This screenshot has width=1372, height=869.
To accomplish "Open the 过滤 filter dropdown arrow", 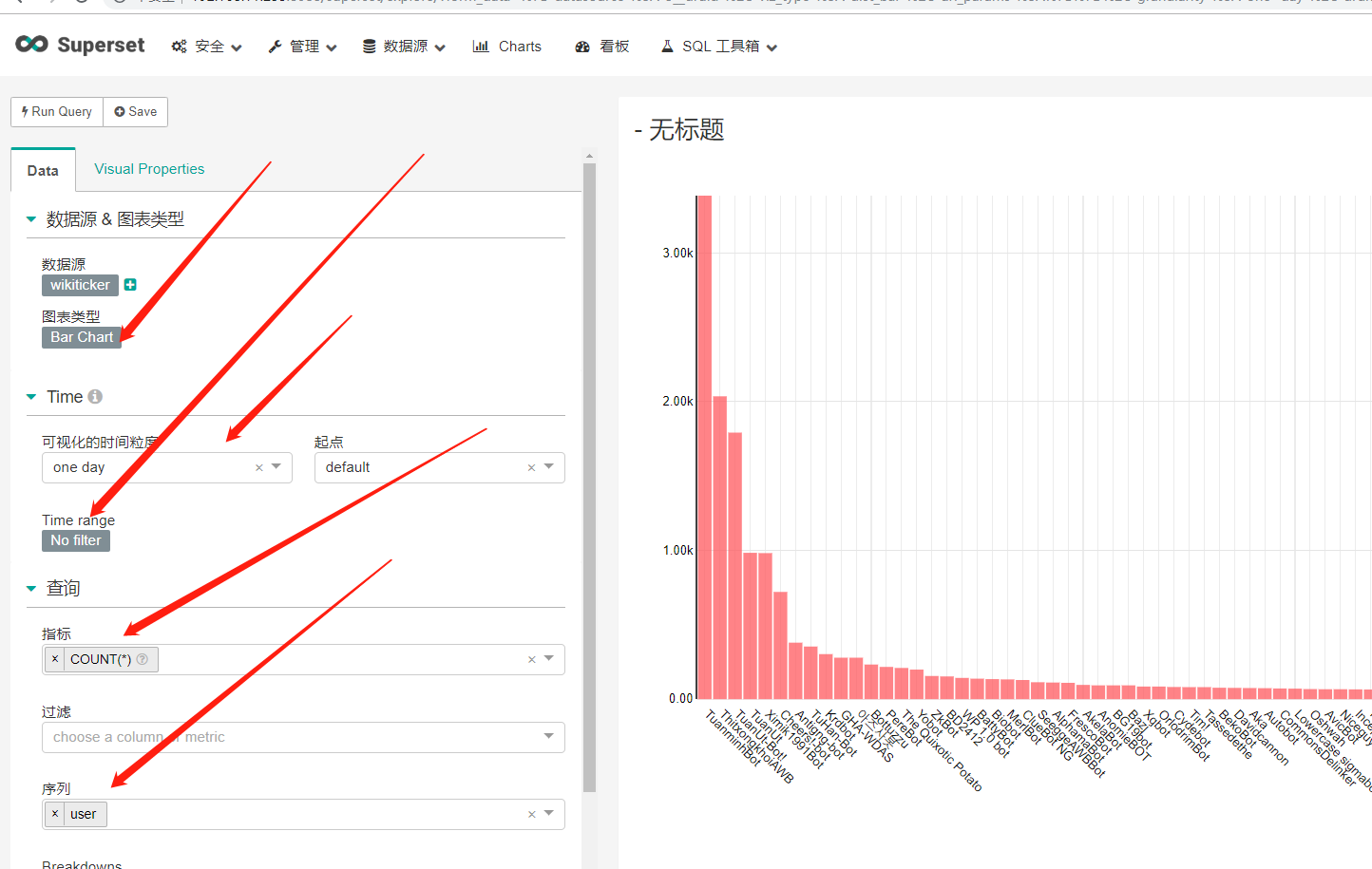I will point(549,736).
